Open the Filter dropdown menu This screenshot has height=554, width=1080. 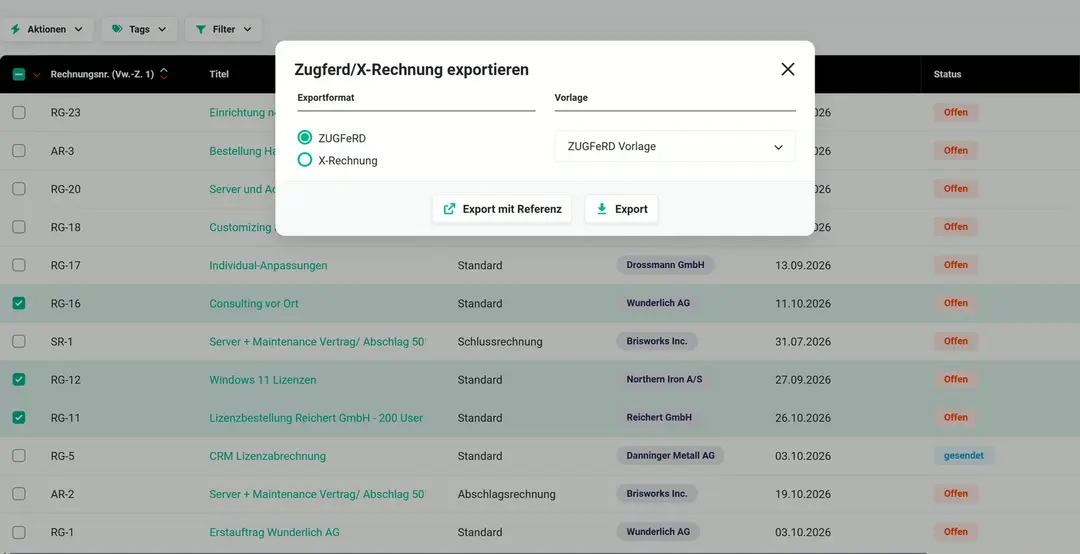click(224, 29)
